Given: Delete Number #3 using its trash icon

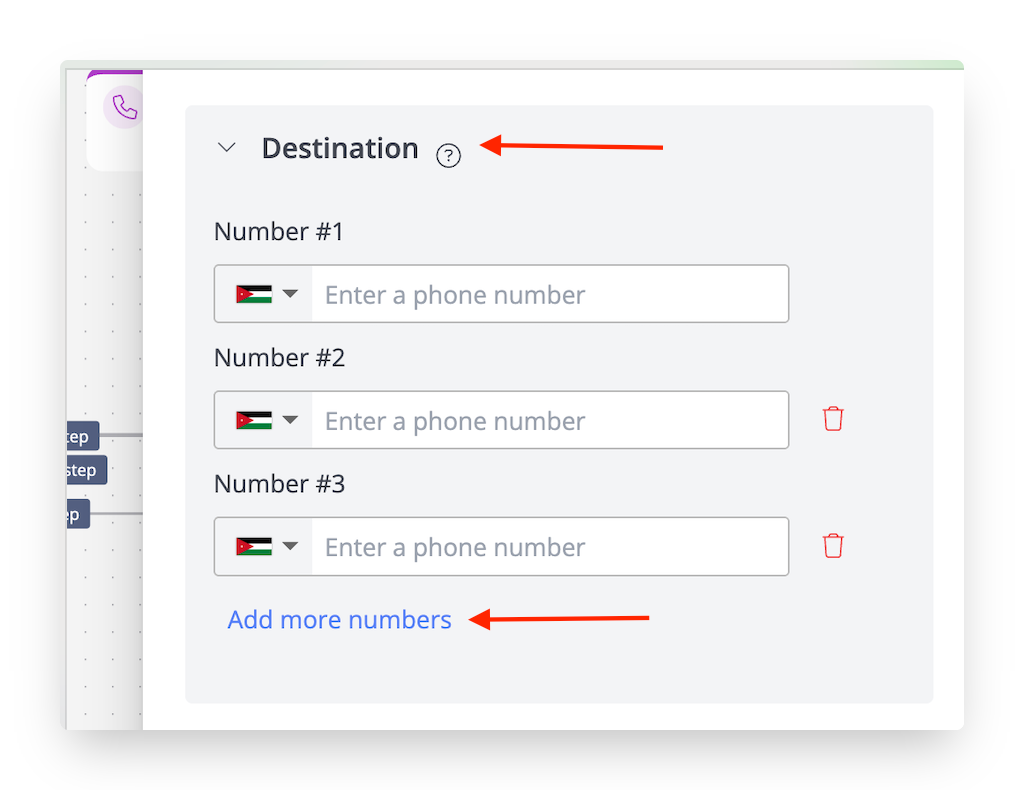Looking at the screenshot, I should 833,545.
